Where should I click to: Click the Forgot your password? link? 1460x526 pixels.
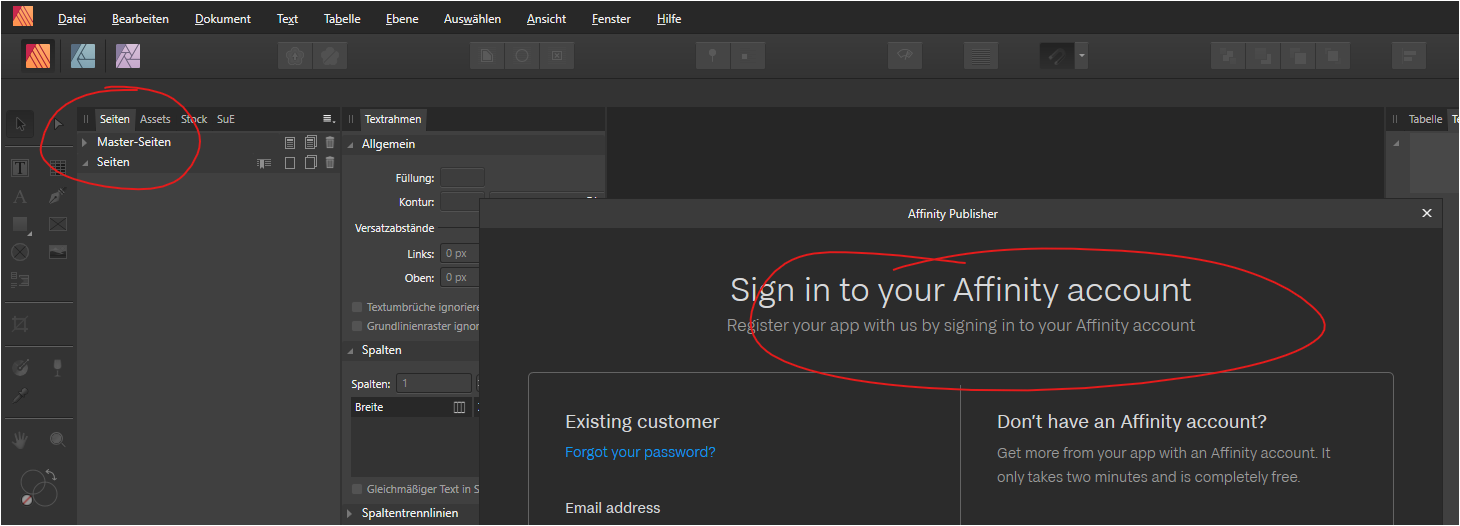tap(640, 452)
